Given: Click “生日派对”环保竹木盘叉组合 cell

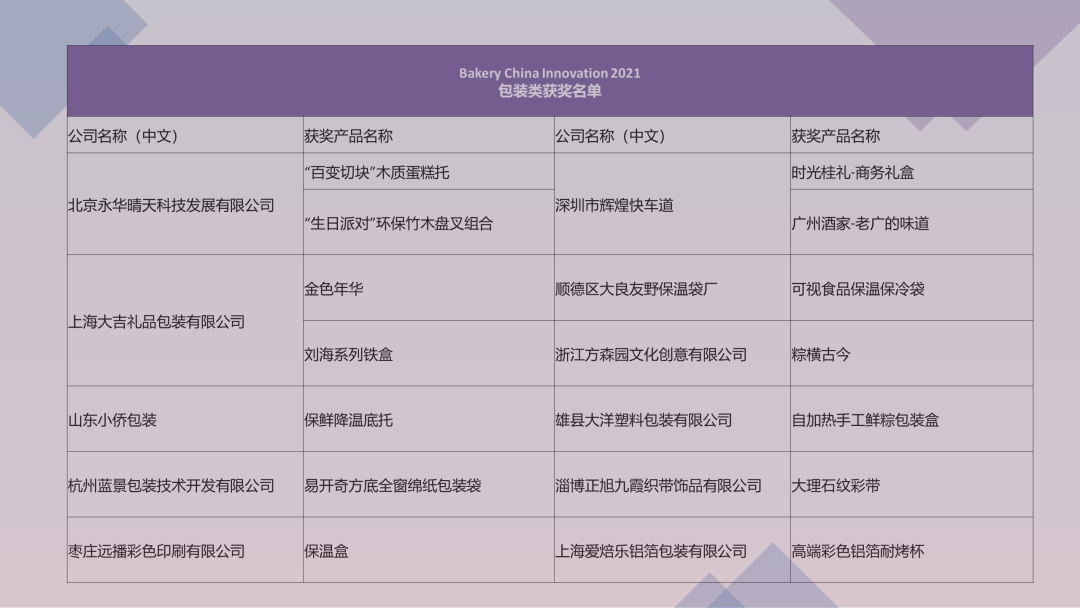Looking at the screenshot, I should pos(428,222).
